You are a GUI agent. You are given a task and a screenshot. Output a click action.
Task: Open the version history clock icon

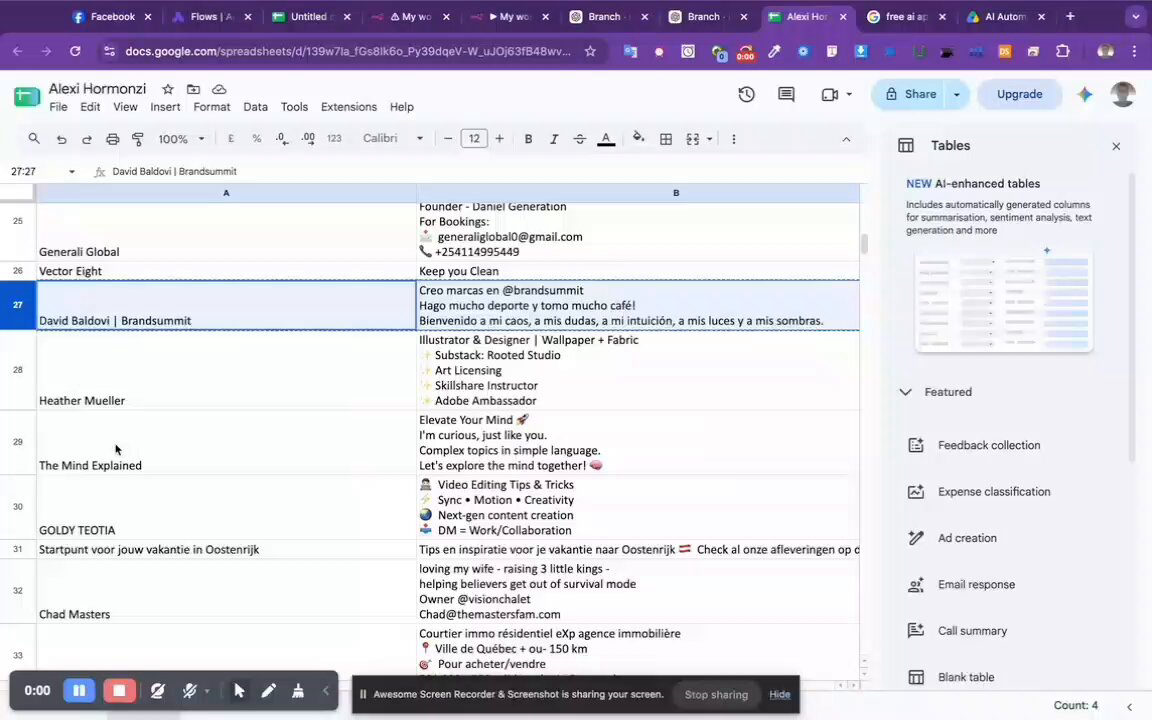click(x=746, y=94)
